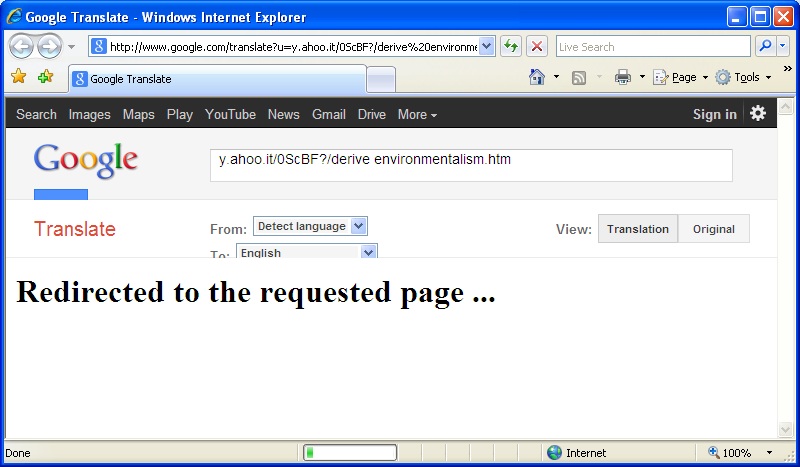Click the RSS feeds icon
800x467 pixels.
tap(579, 78)
